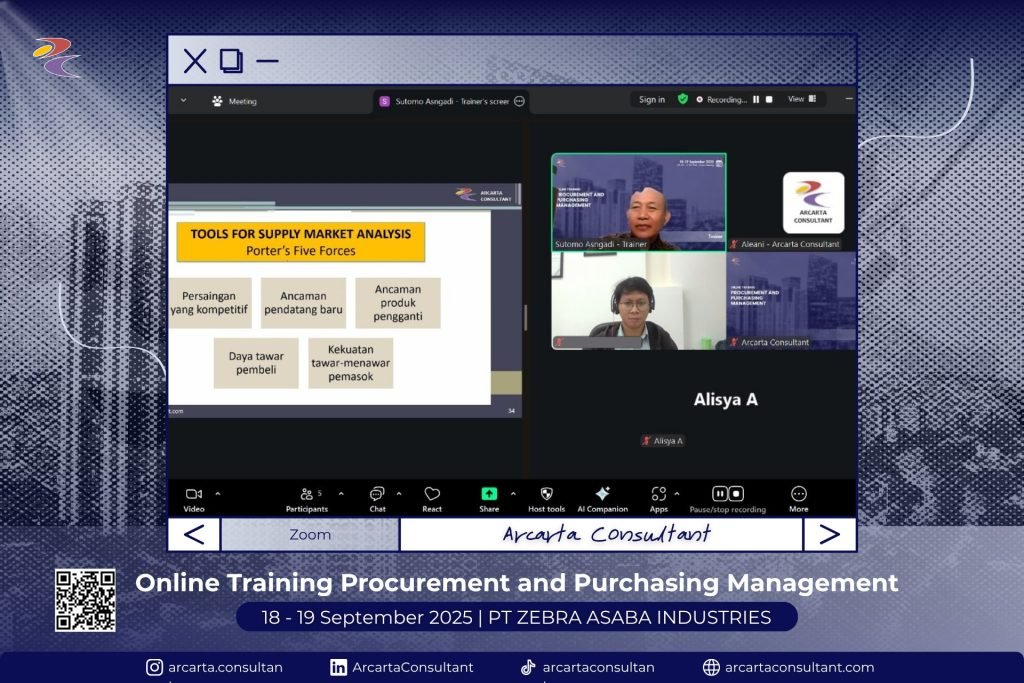Image resolution: width=1024 pixels, height=683 pixels.
Task: Click the Sign in button
Action: [x=652, y=99]
